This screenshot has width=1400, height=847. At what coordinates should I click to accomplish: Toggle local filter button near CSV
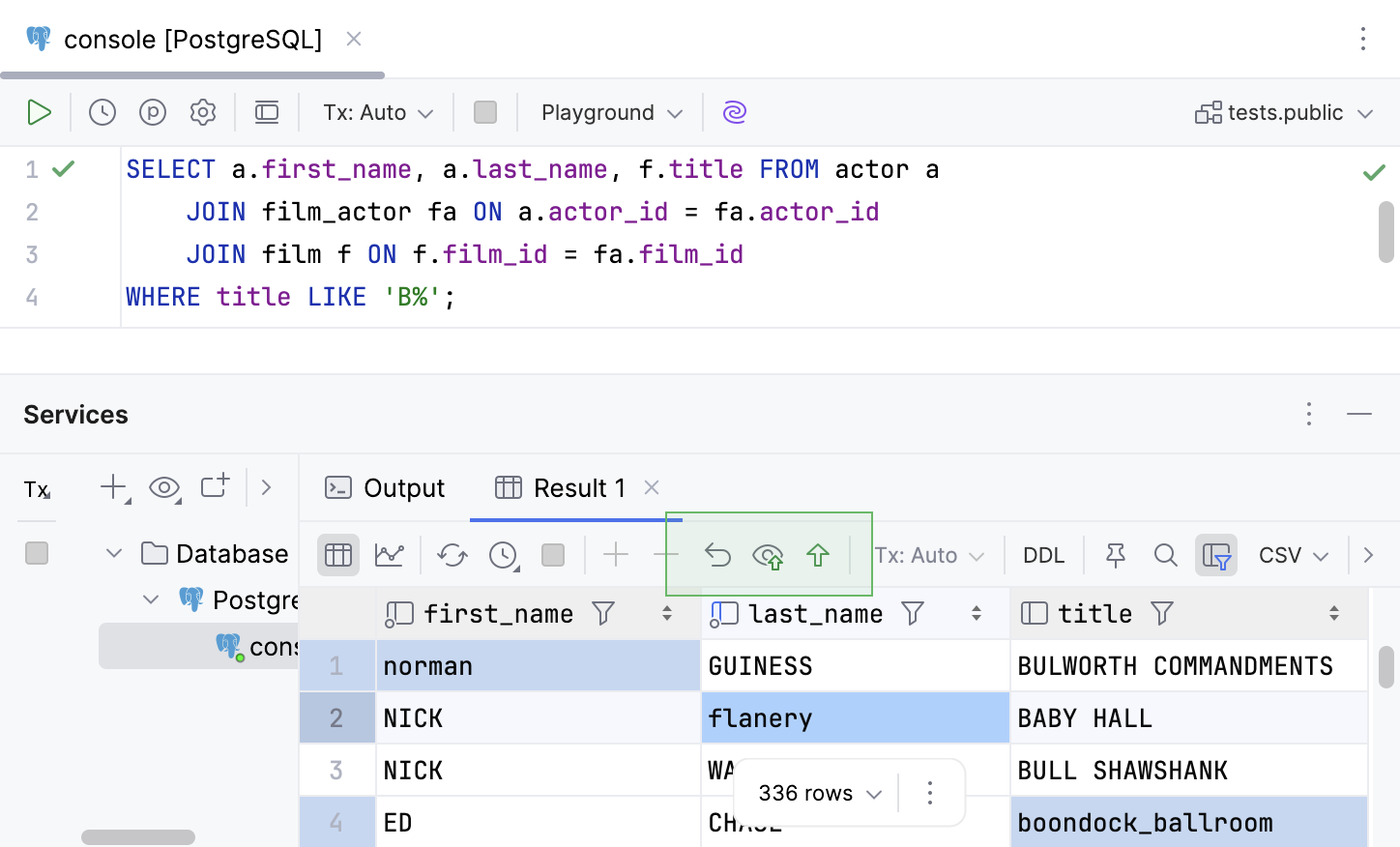coord(1215,555)
